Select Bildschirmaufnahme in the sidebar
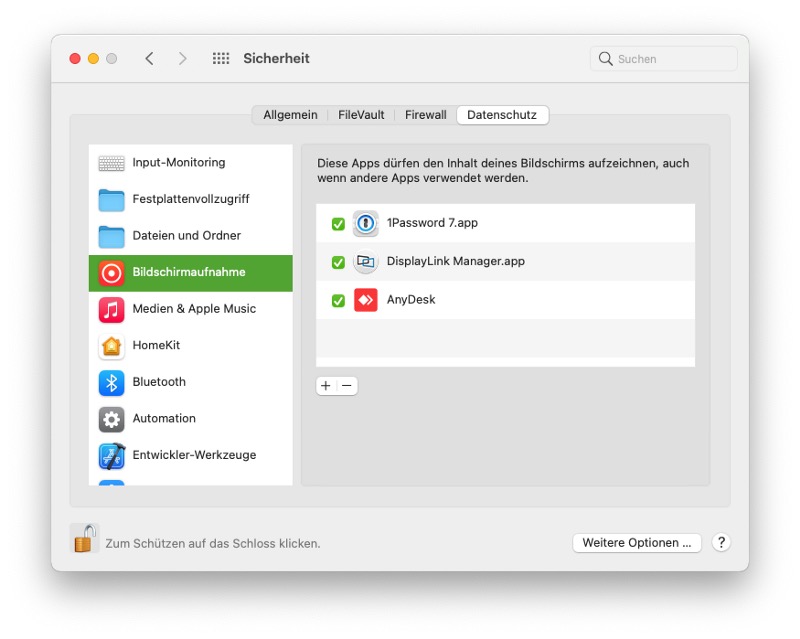This screenshot has height=639, width=800. pyautogui.click(x=189, y=272)
